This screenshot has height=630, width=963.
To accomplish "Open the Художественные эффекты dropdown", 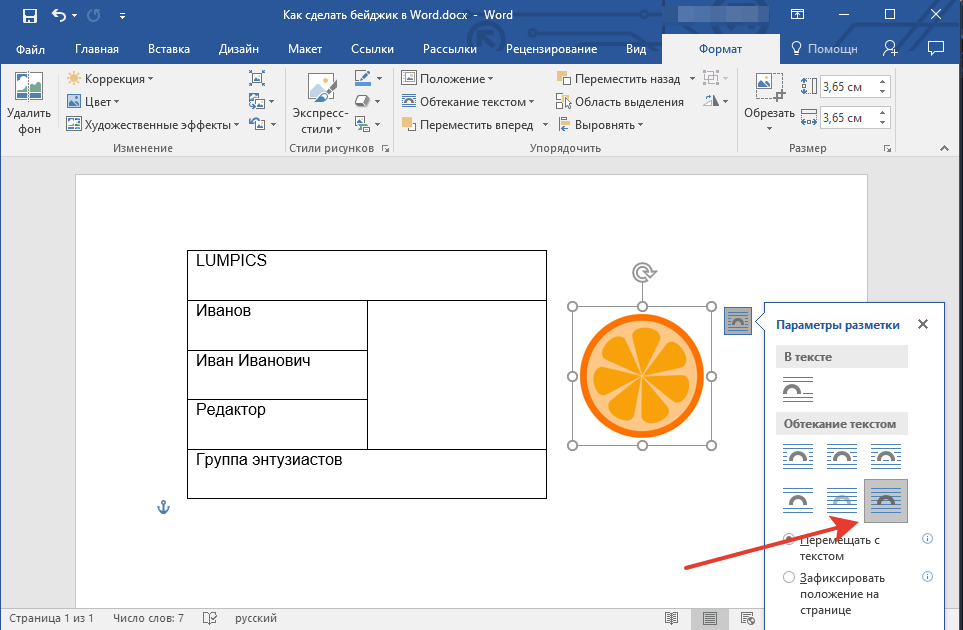I will coord(154,125).
